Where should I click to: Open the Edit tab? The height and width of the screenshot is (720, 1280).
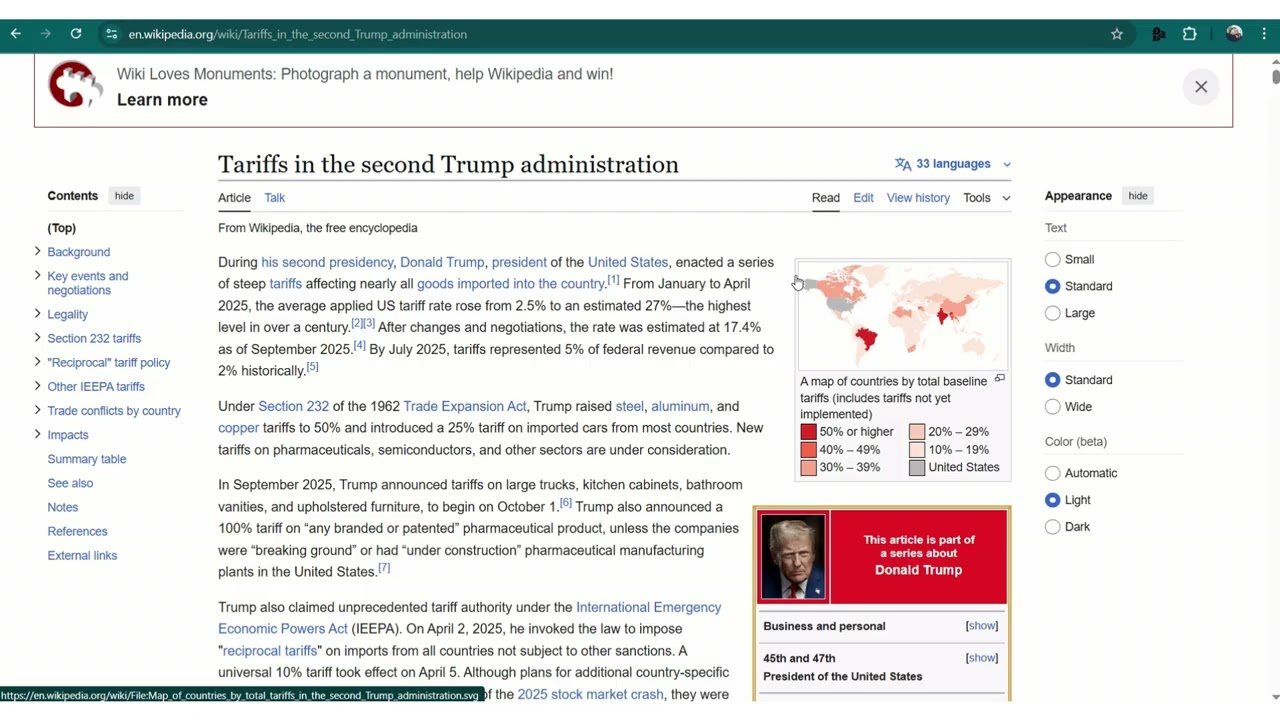tap(863, 198)
